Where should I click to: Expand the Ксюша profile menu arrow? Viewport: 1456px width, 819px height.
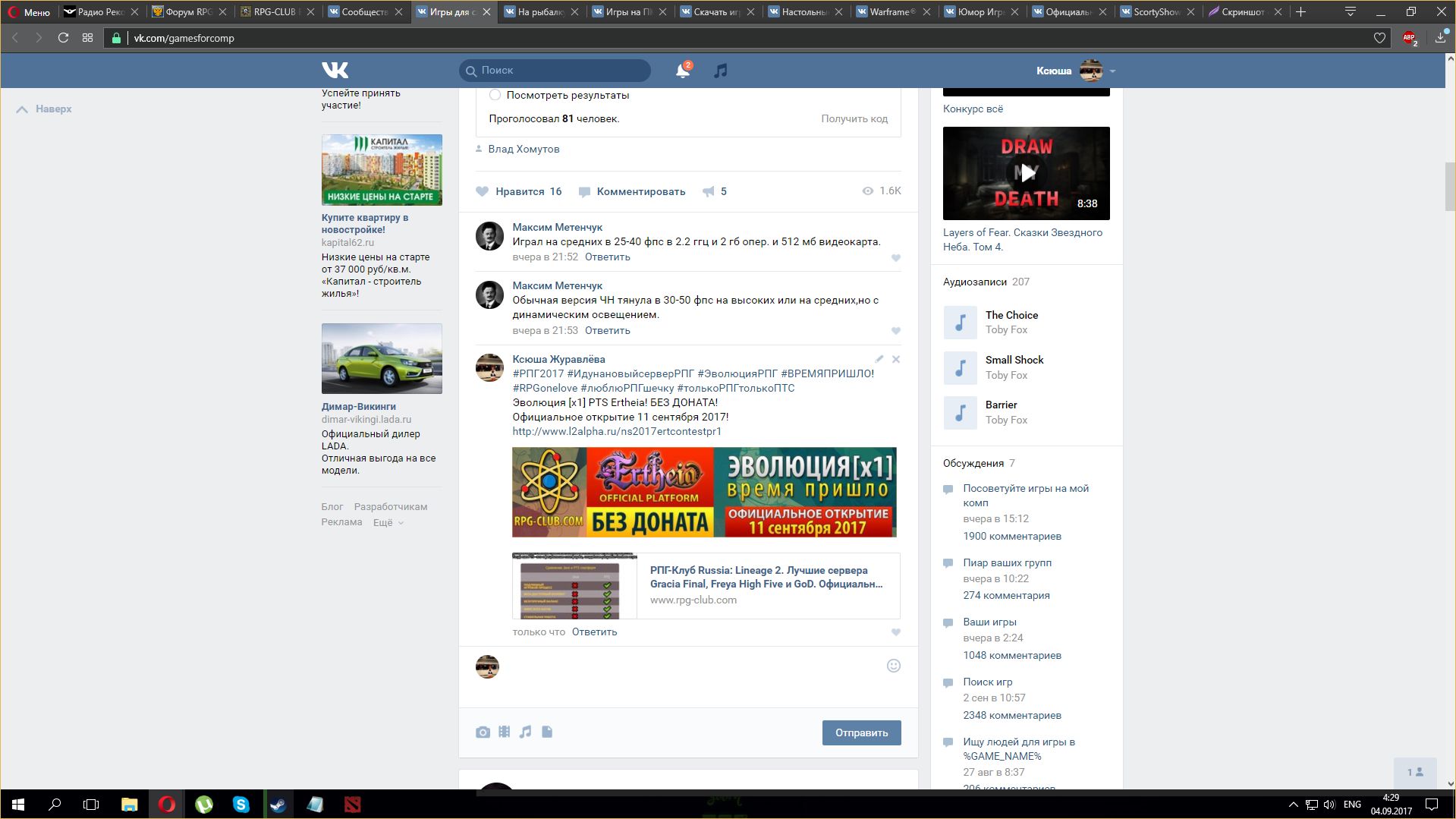(x=1112, y=71)
